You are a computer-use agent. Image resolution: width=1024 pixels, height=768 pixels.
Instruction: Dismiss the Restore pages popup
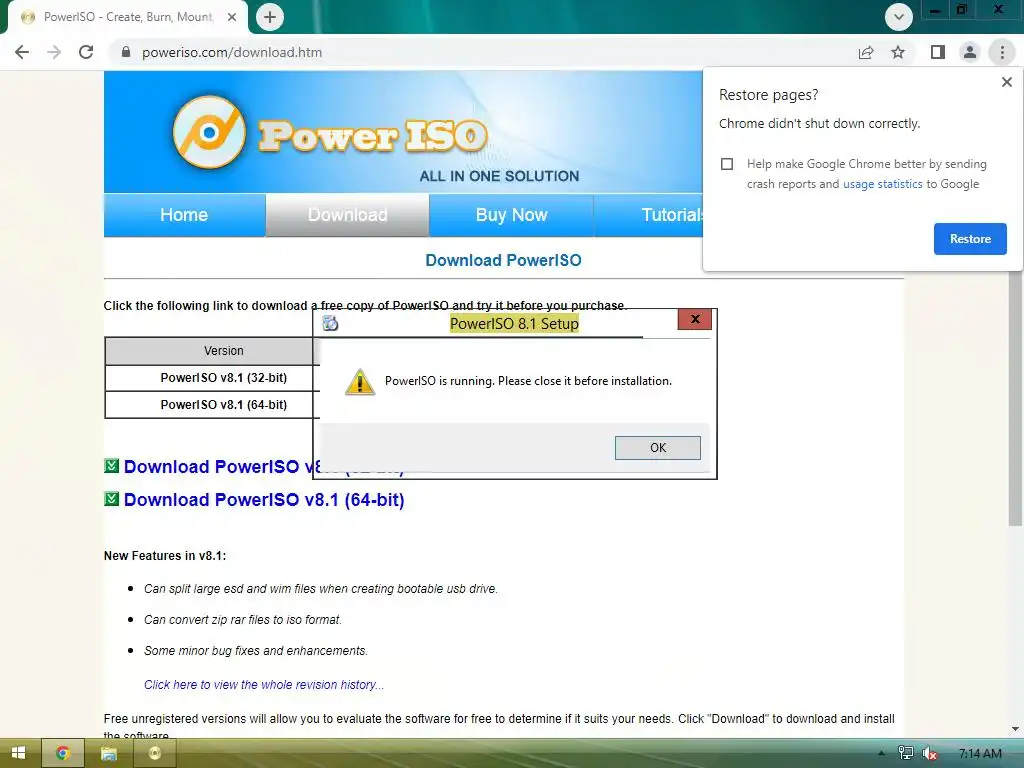coord(1006,82)
